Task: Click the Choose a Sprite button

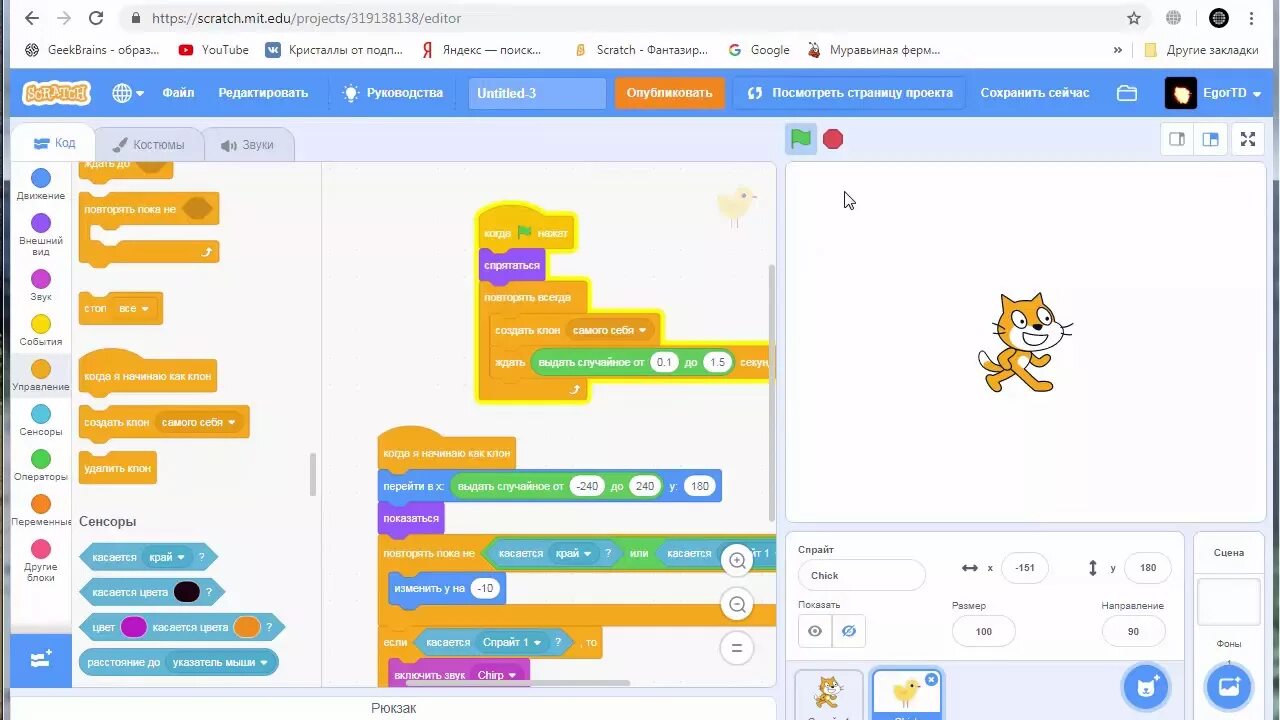Action: (1146, 686)
